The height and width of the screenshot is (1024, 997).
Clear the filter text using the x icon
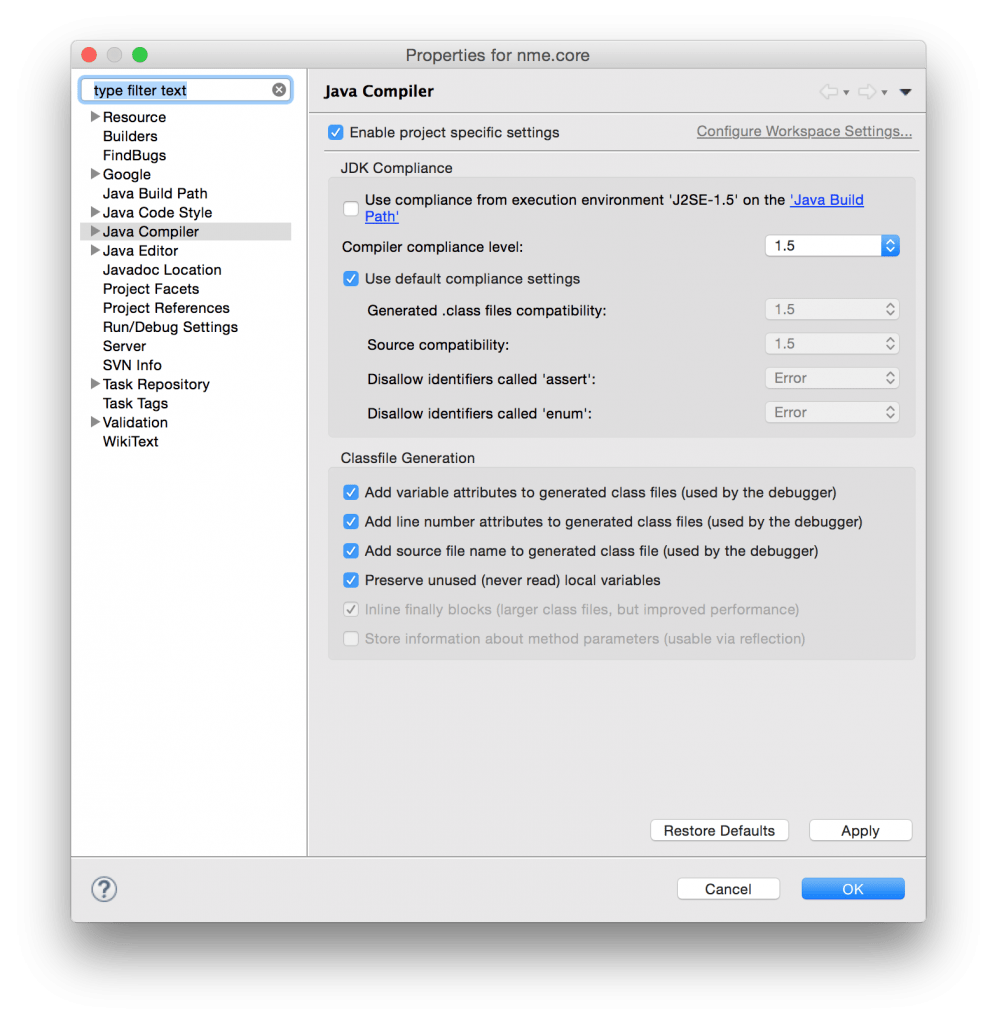coord(279,89)
